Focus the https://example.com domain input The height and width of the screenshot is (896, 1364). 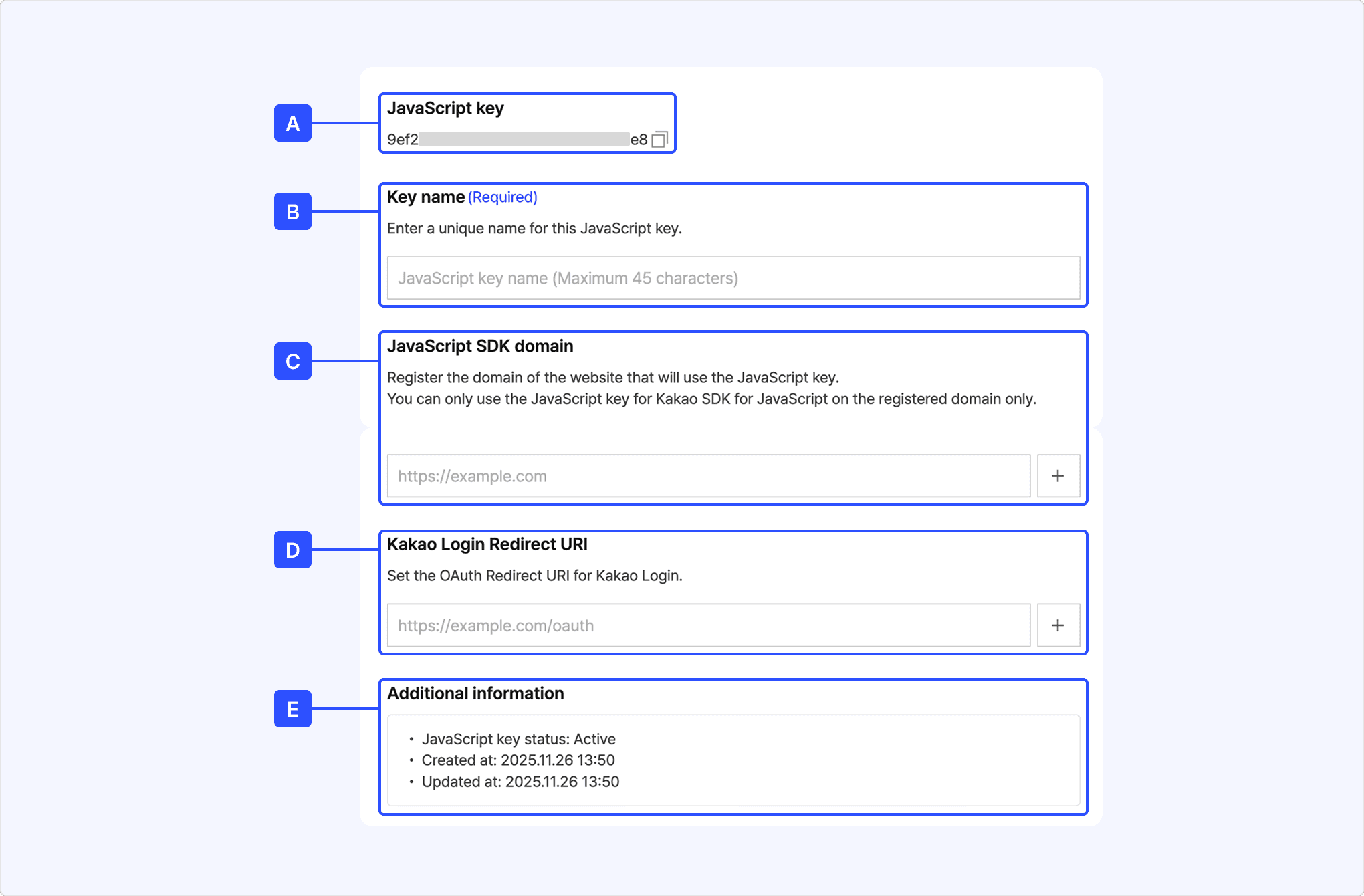[x=708, y=476]
